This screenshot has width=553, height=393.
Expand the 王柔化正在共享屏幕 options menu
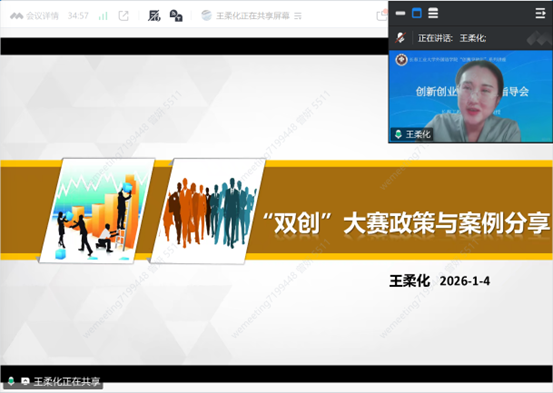click(298, 16)
